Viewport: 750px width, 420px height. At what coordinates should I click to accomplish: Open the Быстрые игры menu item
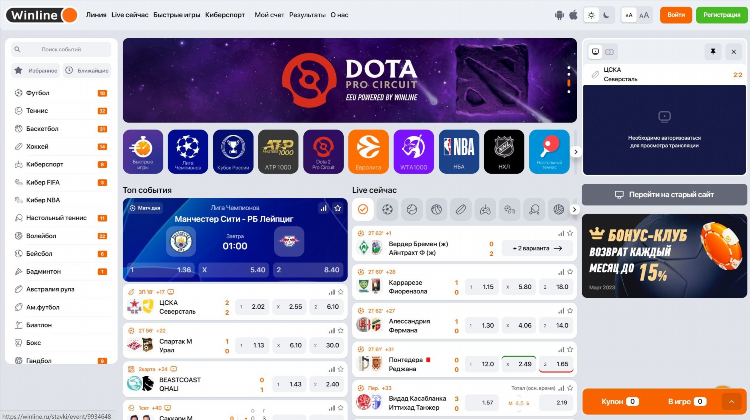coord(176,15)
